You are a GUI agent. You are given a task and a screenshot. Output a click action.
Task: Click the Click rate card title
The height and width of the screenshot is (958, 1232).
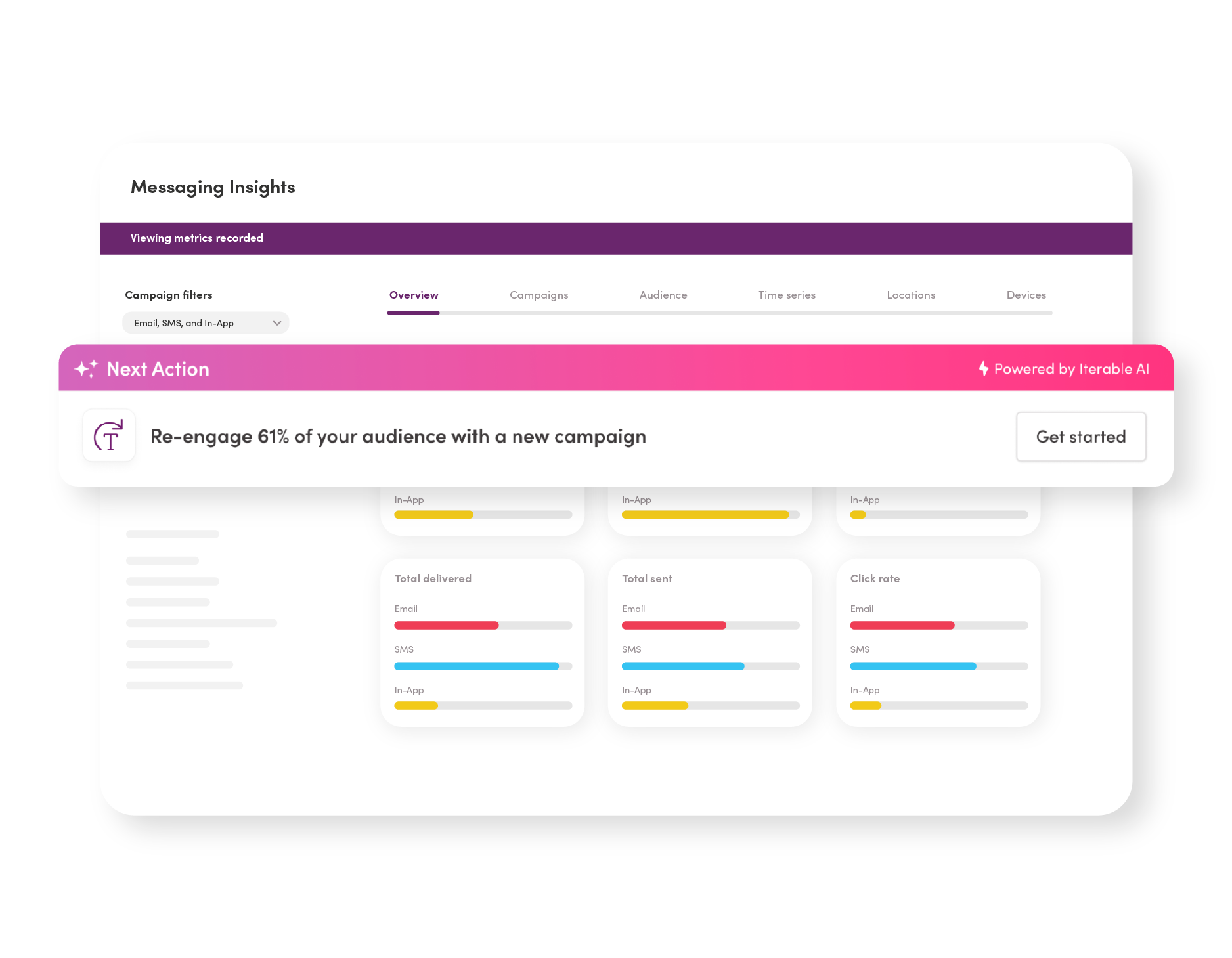click(x=875, y=578)
